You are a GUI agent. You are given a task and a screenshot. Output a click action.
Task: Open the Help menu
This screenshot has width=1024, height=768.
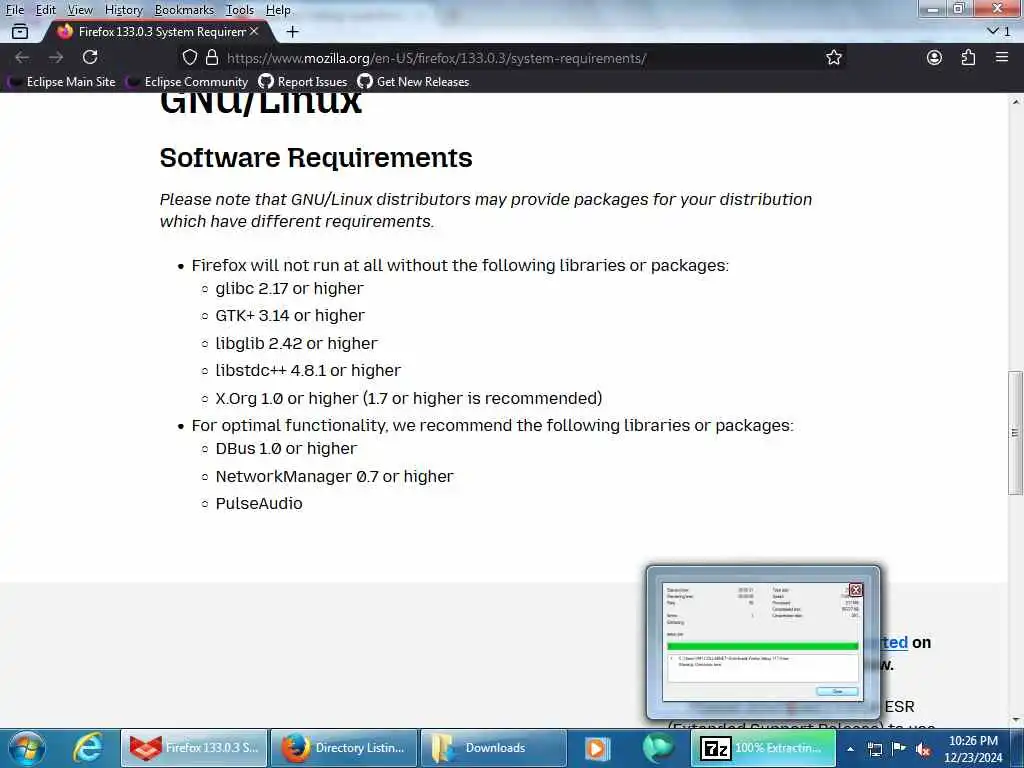click(278, 10)
